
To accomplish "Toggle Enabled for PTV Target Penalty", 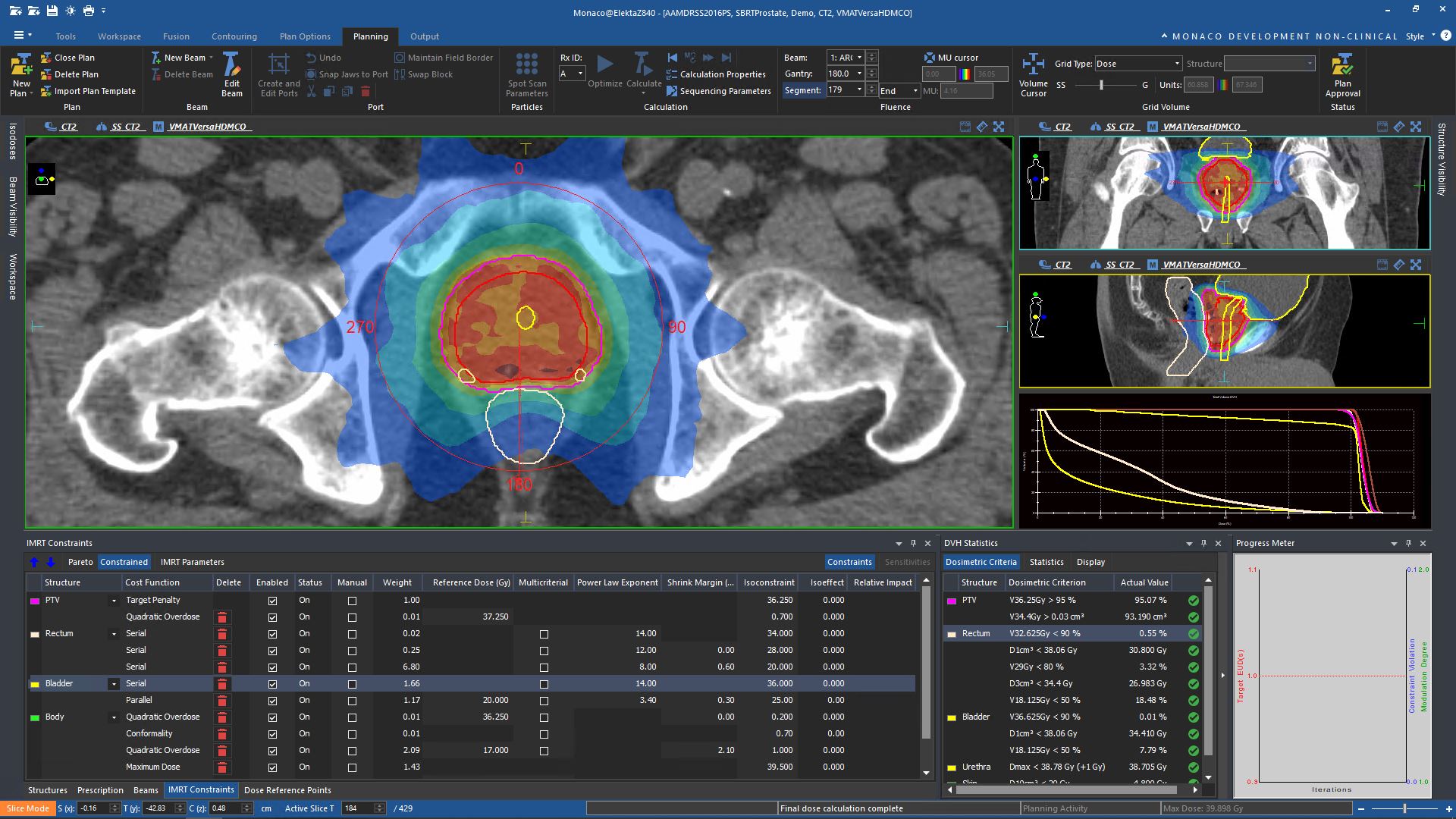I will click(272, 601).
